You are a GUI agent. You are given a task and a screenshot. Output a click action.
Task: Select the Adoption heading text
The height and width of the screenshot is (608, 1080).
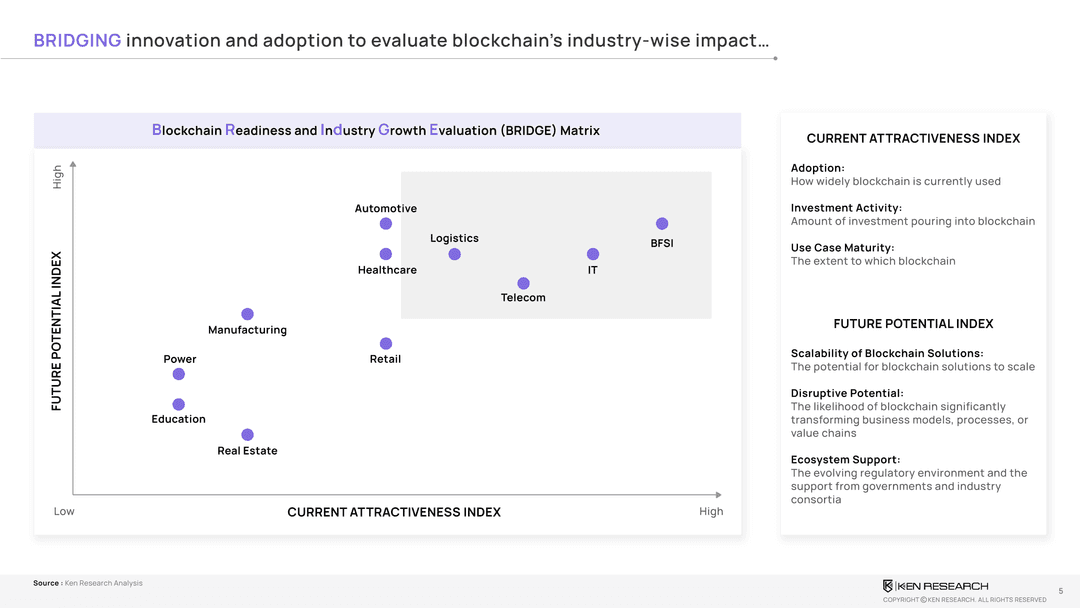[x=818, y=168]
